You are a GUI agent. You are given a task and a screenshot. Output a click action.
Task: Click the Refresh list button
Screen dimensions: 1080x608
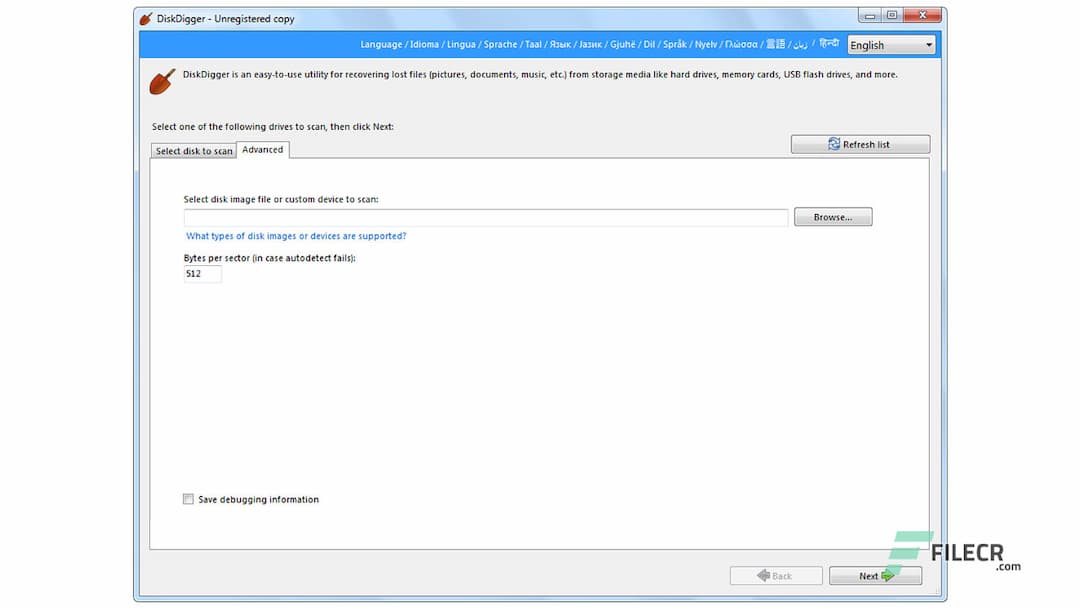(861, 144)
